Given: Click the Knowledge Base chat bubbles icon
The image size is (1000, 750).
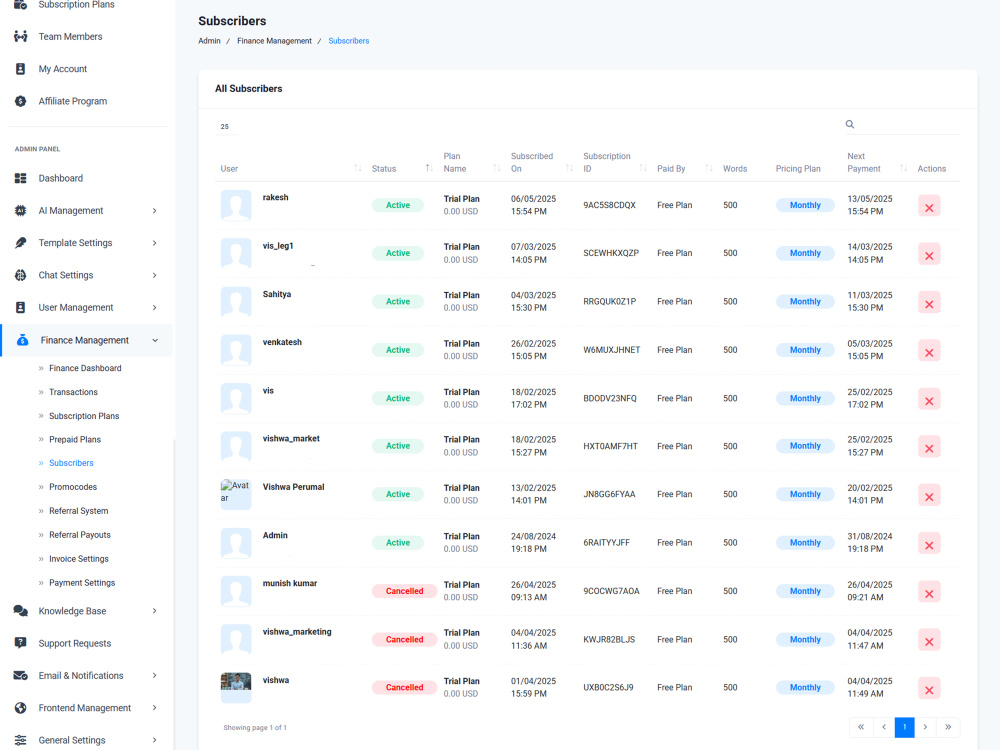Looking at the screenshot, I should coord(20,611).
